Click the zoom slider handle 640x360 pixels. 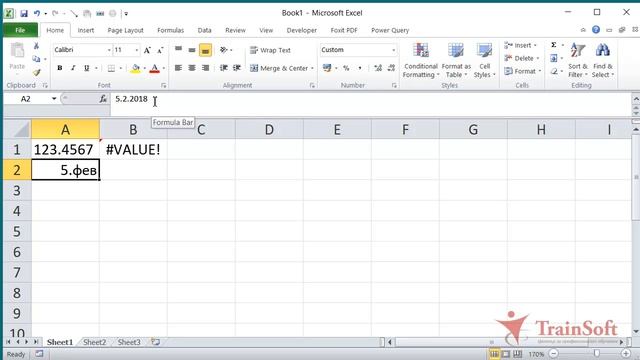(x=597, y=353)
